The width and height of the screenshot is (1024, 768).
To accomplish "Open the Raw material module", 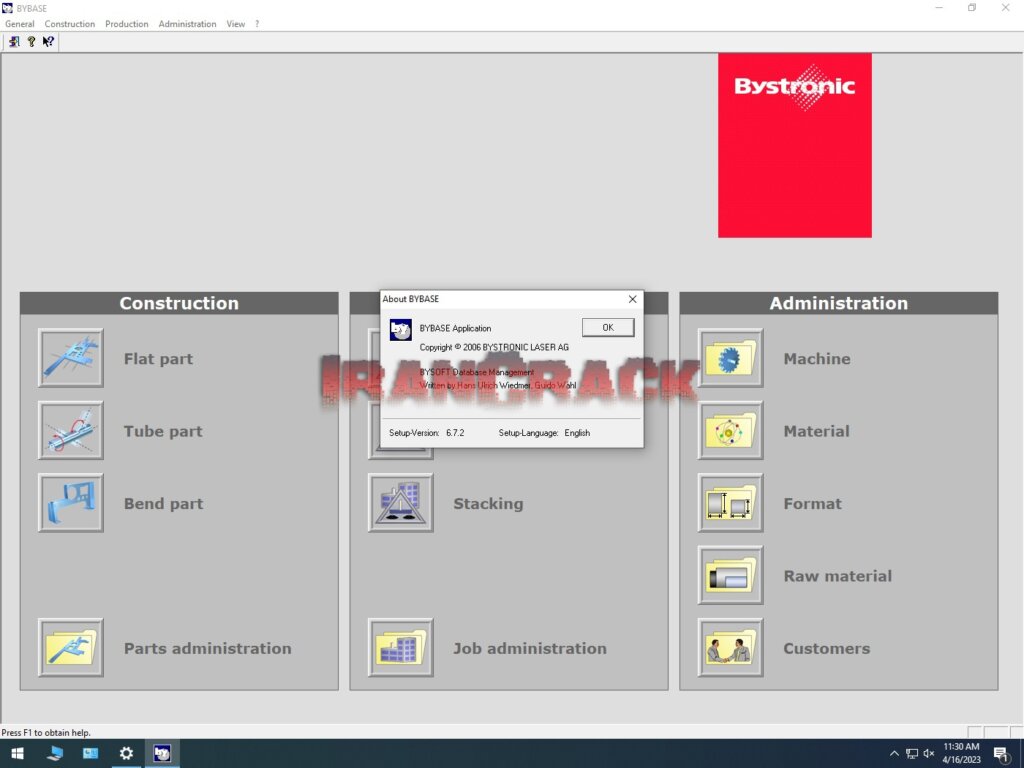I will pos(730,576).
